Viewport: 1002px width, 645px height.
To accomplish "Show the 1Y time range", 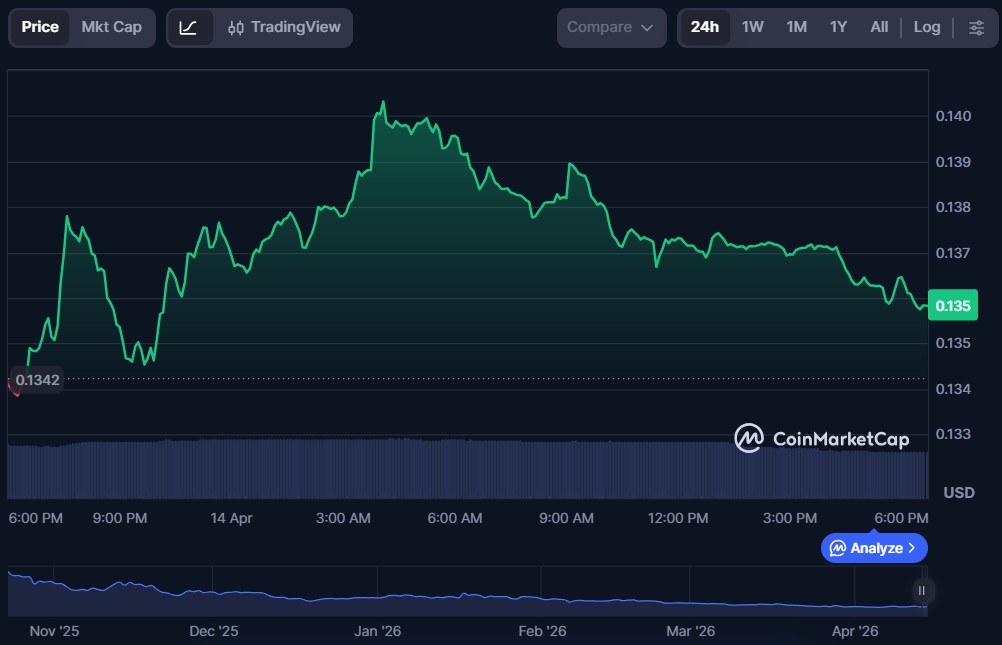I will [x=838, y=28].
